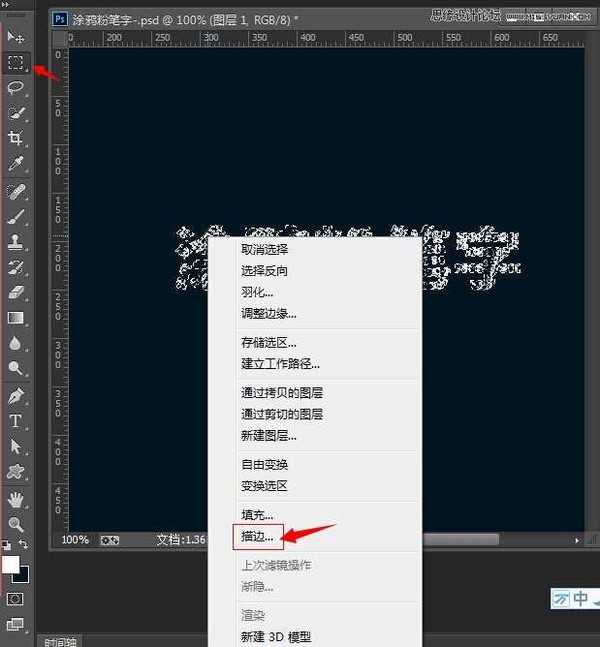This screenshot has height=647, width=600.
Task: Click the horizontal scrollbar thumb
Action: (461, 540)
